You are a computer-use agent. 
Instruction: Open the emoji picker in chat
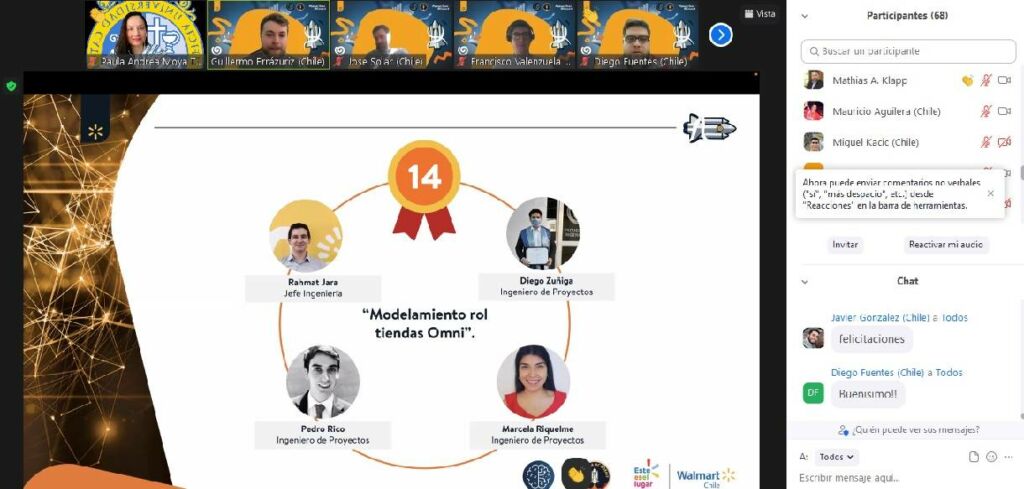click(991, 457)
